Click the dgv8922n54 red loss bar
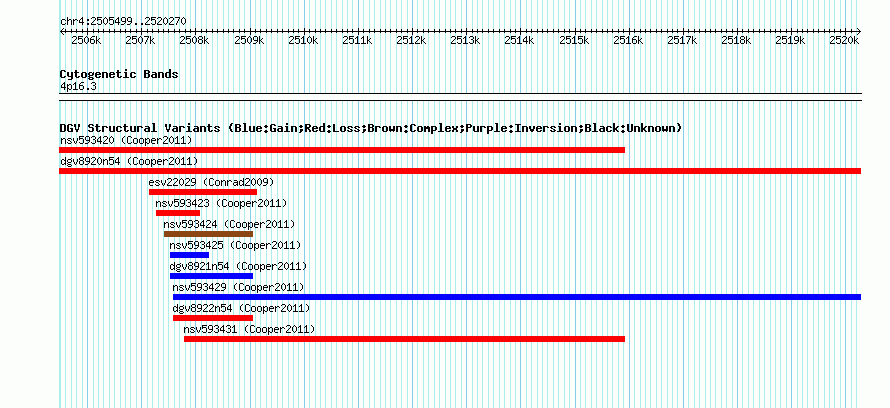This screenshot has height=408, width=890. point(213,318)
